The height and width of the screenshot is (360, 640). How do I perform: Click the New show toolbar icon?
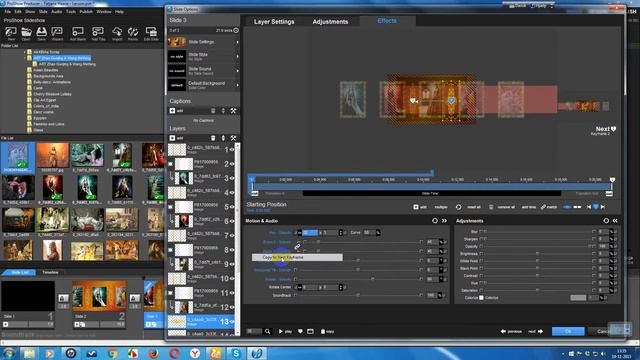click(11, 32)
